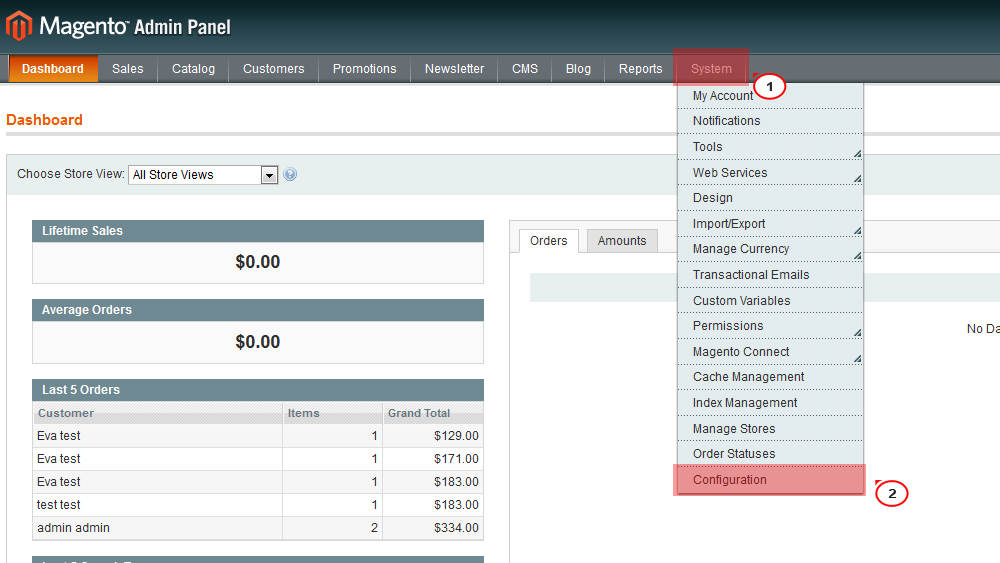Viewport: 1000px width, 563px height.
Task: Select My Account from System menu
Action: click(x=770, y=96)
